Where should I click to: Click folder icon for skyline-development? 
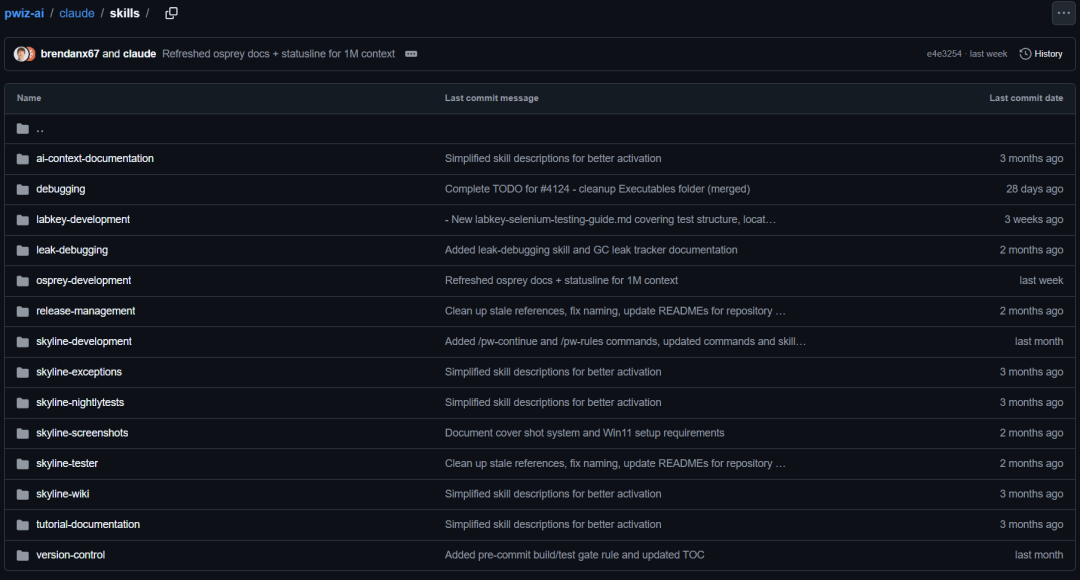[x=23, y=342]
